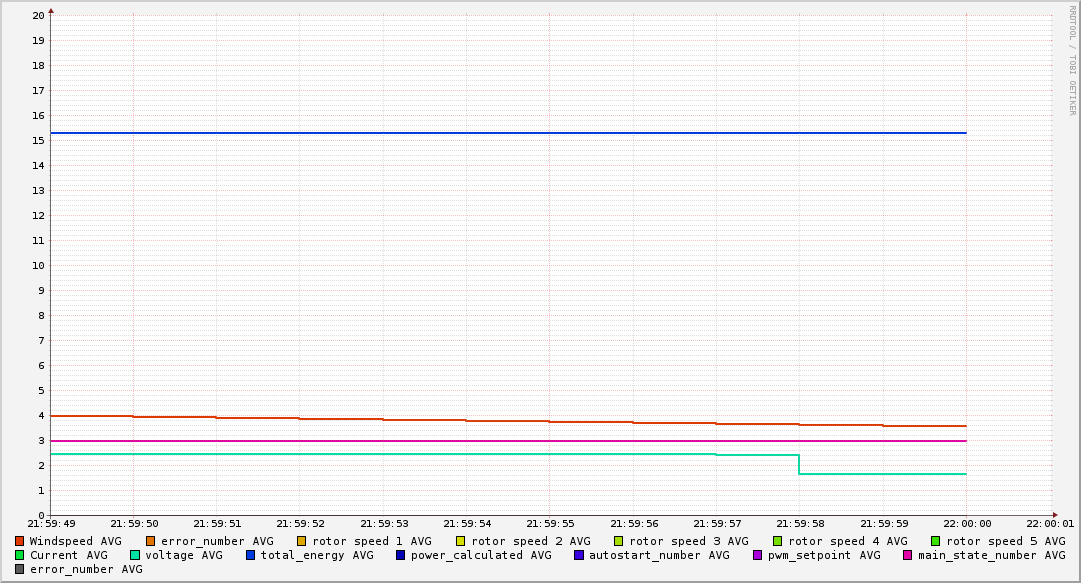Click the 20 label on the y-axis
The width and height of the screenshot is (1081, 583).
(x=38, y=16)
